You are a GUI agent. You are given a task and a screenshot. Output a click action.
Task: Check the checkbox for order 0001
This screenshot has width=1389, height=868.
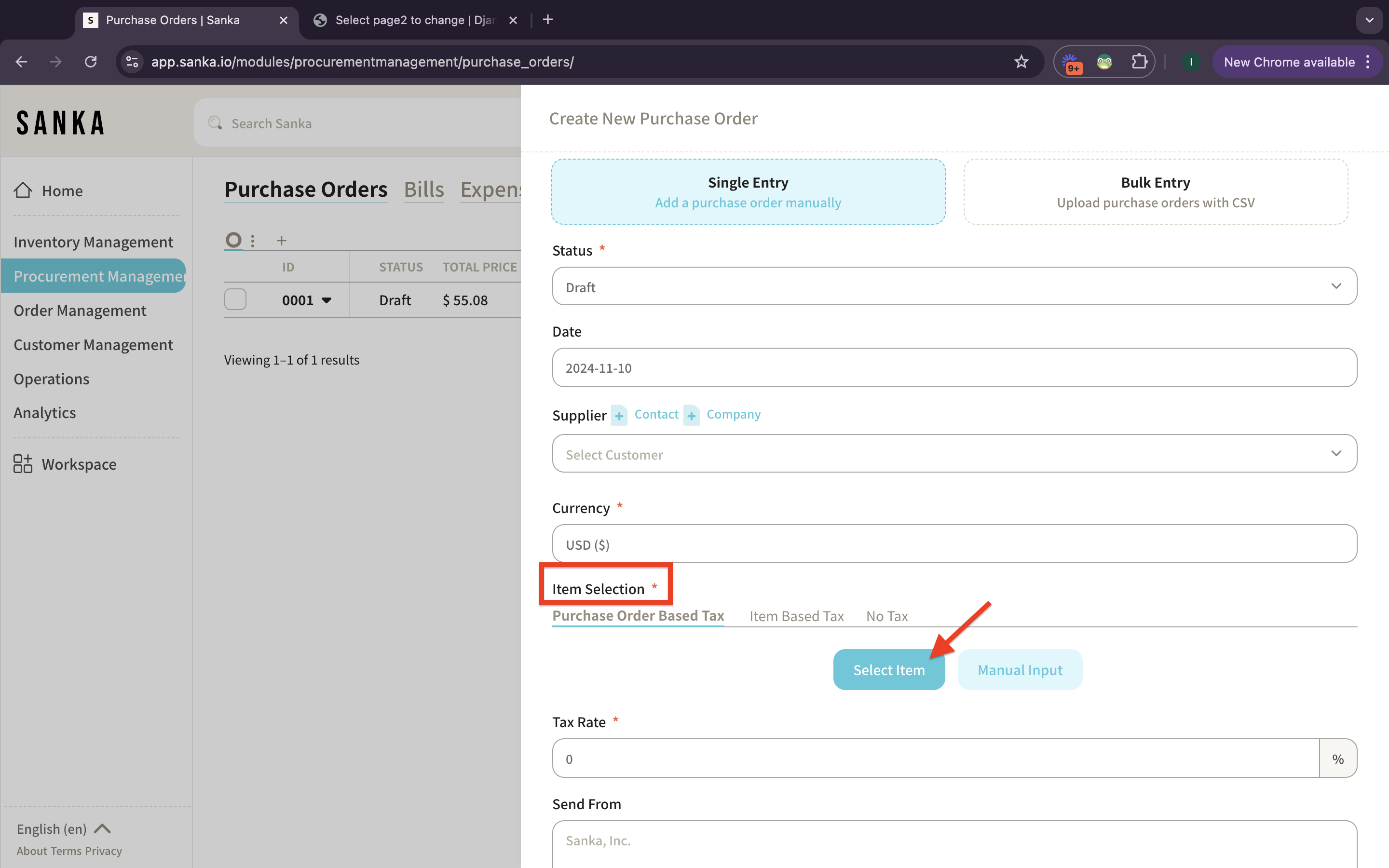(x=235, y=299)
